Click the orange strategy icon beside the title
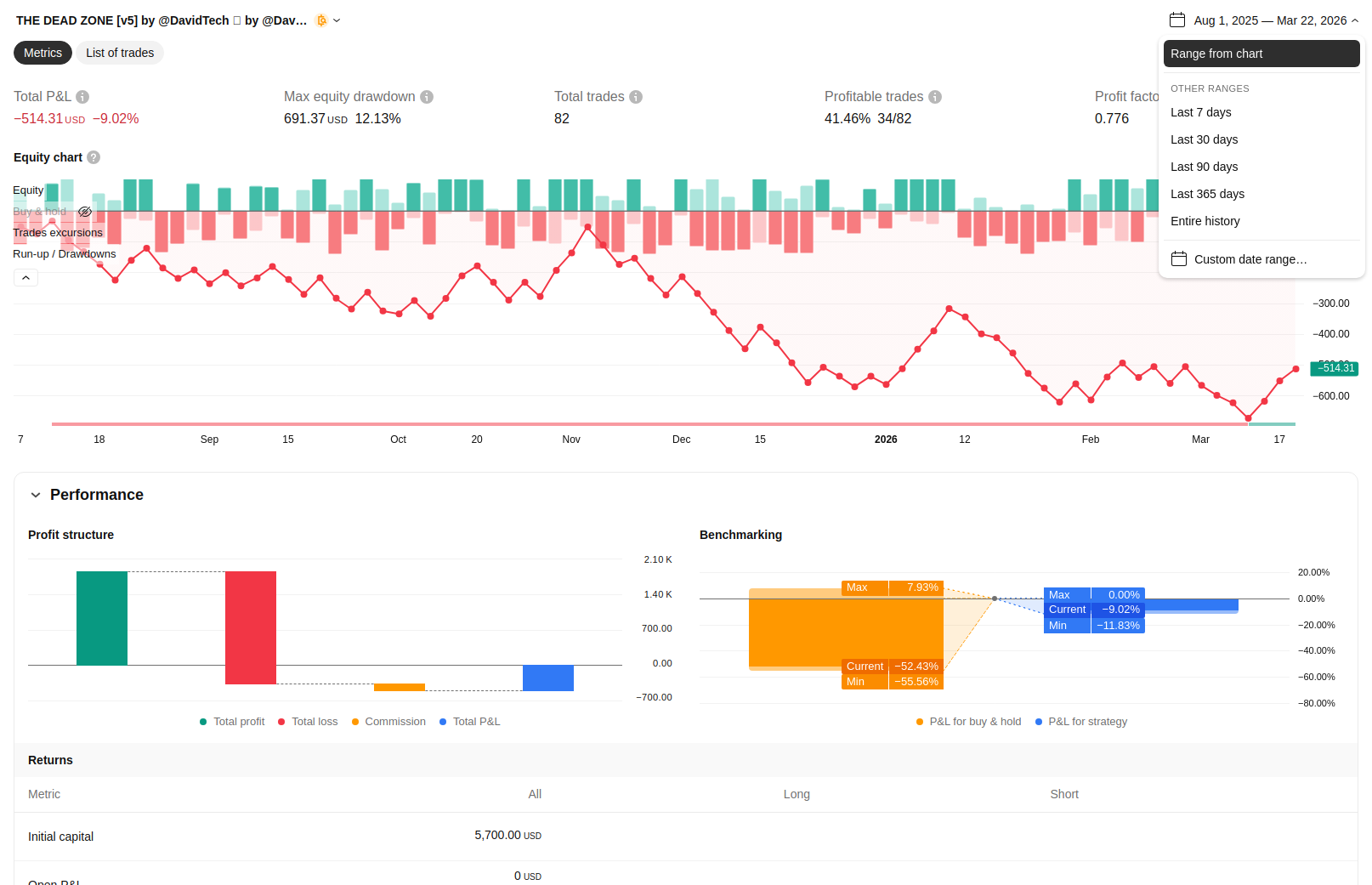Screen dimensions: 1372x885 (x=321, y=20)
